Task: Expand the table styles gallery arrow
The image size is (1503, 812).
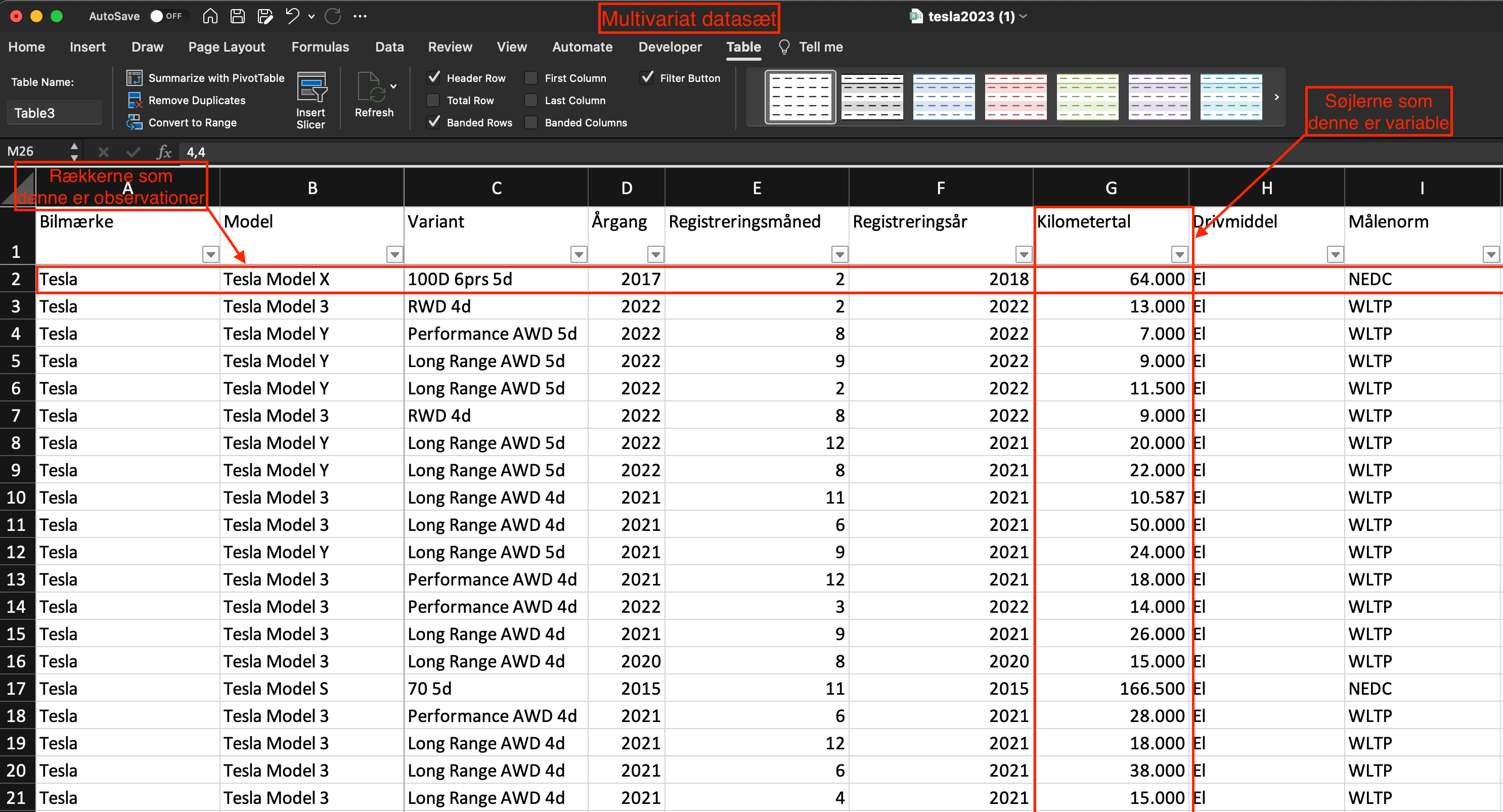Action: tap(1276, 97)
